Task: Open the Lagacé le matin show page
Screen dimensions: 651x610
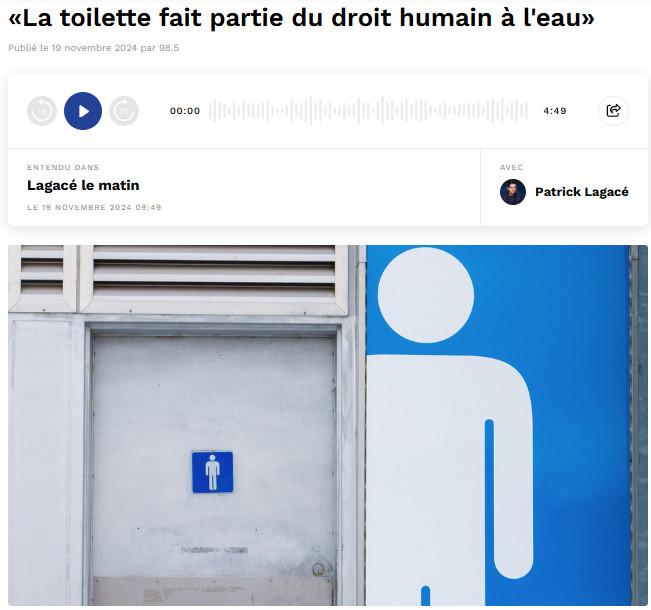Action: point(83,185)
